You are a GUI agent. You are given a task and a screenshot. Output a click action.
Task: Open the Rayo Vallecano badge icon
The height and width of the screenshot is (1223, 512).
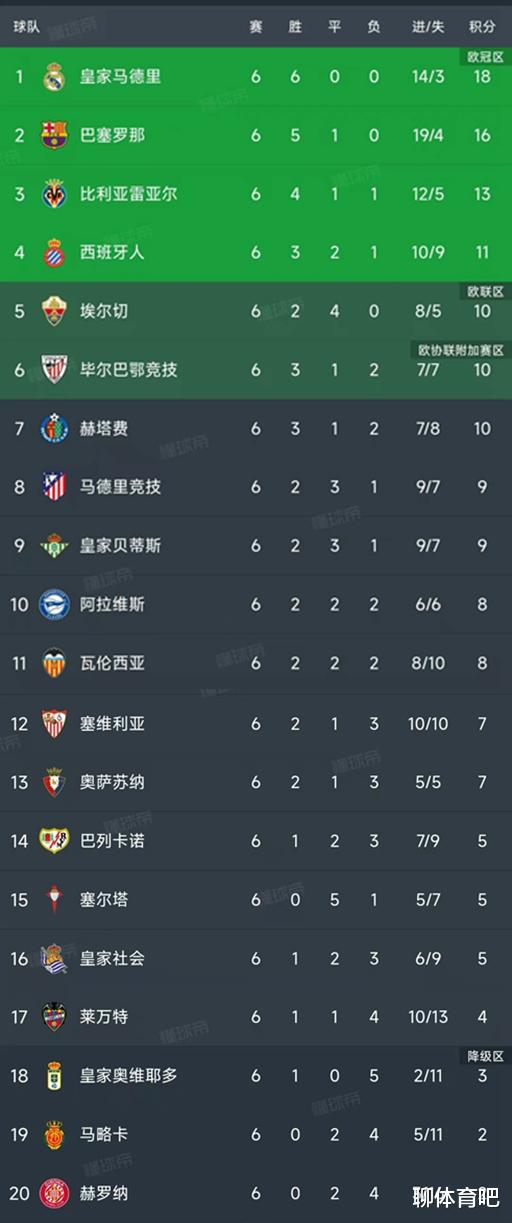54,840
